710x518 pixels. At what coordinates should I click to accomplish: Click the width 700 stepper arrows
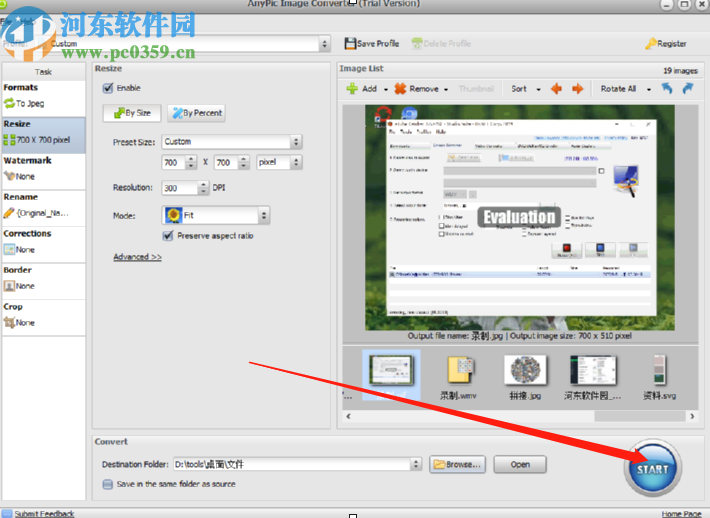point(191,162)
